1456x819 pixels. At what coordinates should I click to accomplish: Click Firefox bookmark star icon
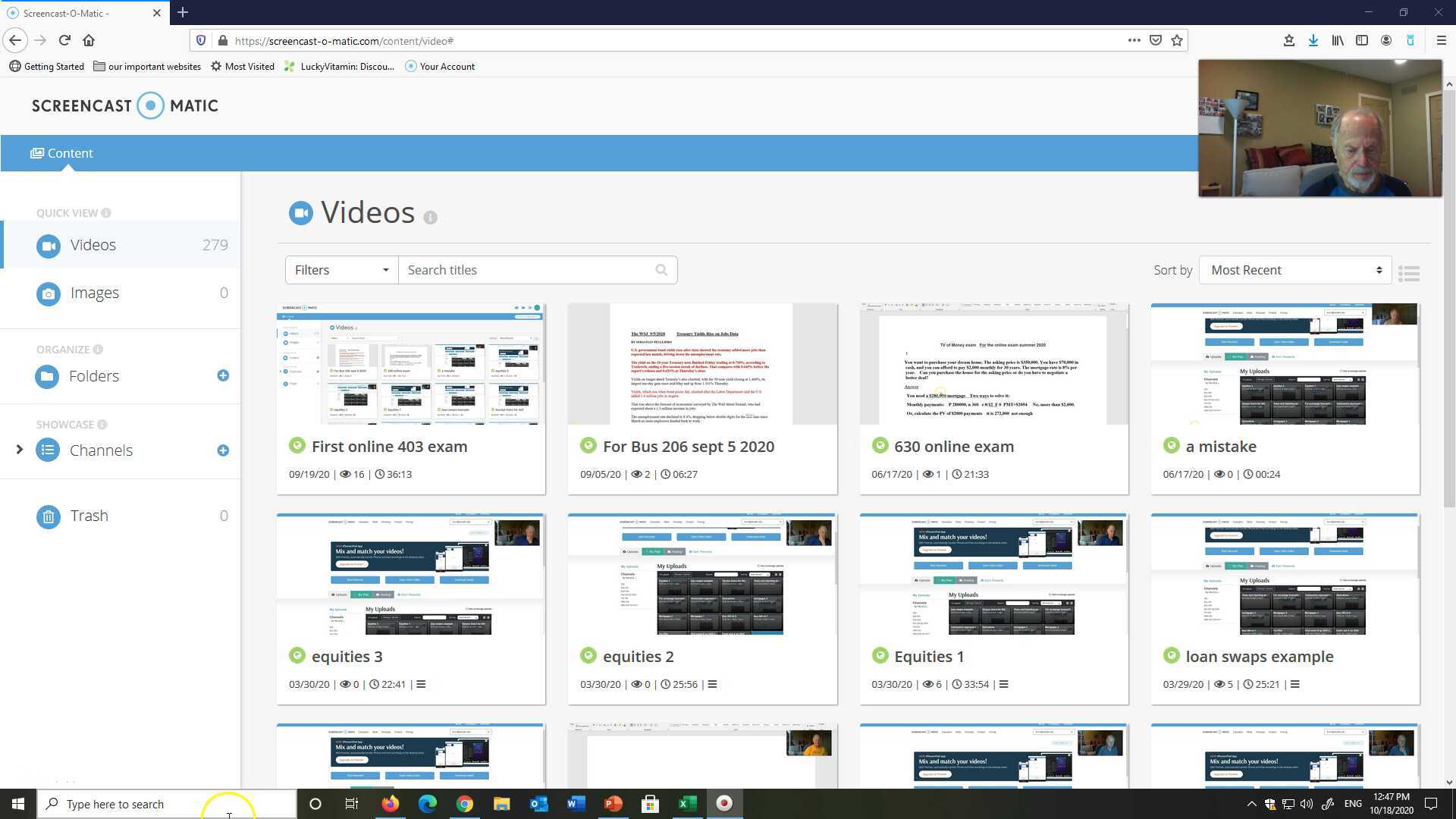[1177, 41]
